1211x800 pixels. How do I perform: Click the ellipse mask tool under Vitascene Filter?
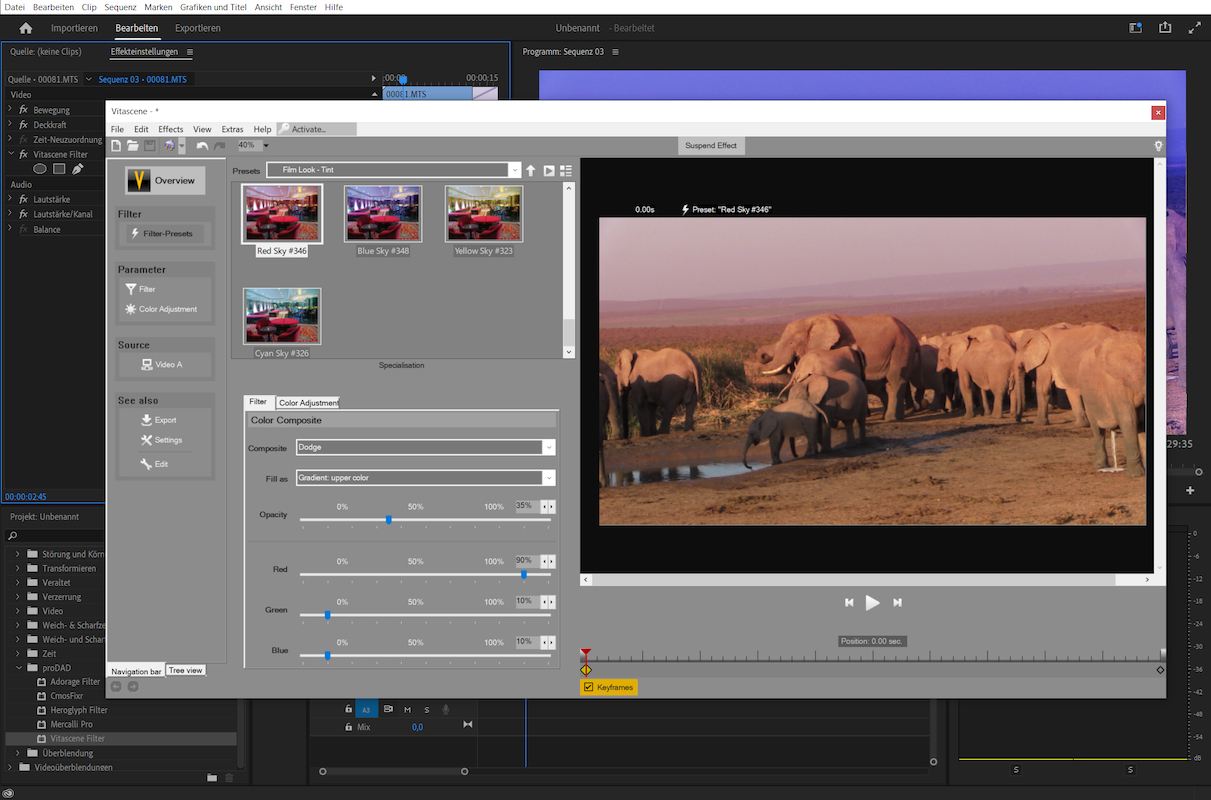[x=40, y=169]
